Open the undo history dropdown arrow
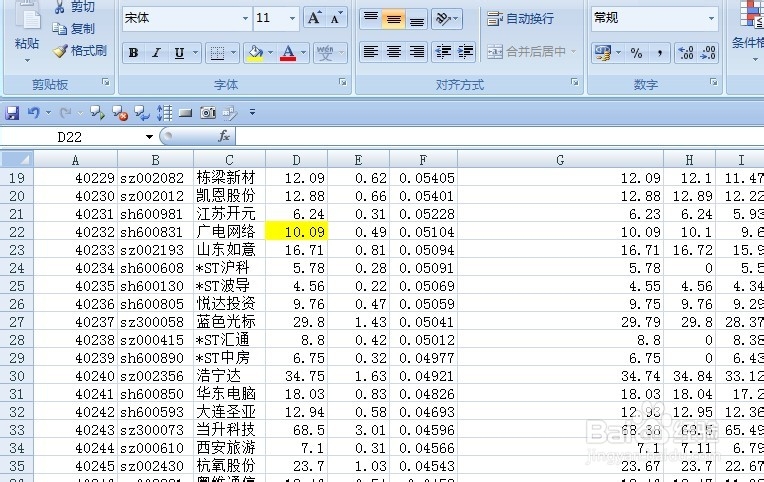The image size is (764, 482). 48,113
